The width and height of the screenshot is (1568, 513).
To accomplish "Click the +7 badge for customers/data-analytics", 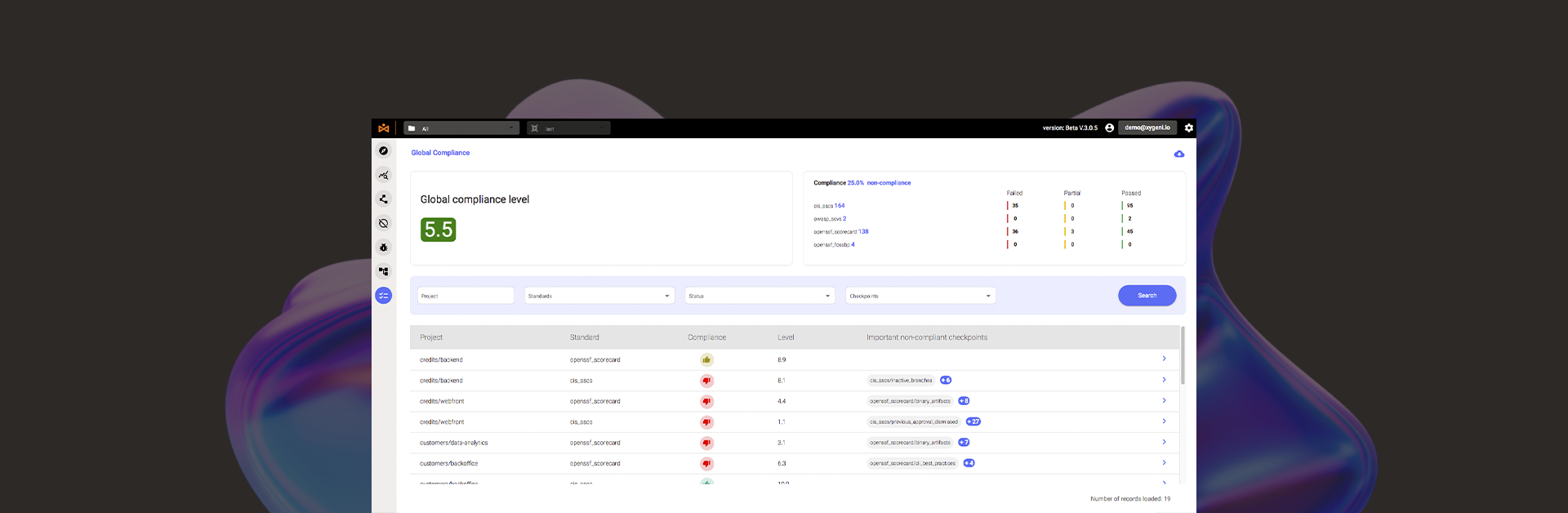I will coord(964,443).
